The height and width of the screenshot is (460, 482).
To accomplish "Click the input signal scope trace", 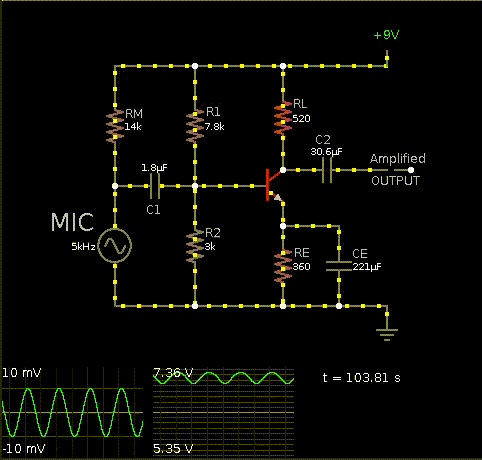I will click(x=72, y=412).
